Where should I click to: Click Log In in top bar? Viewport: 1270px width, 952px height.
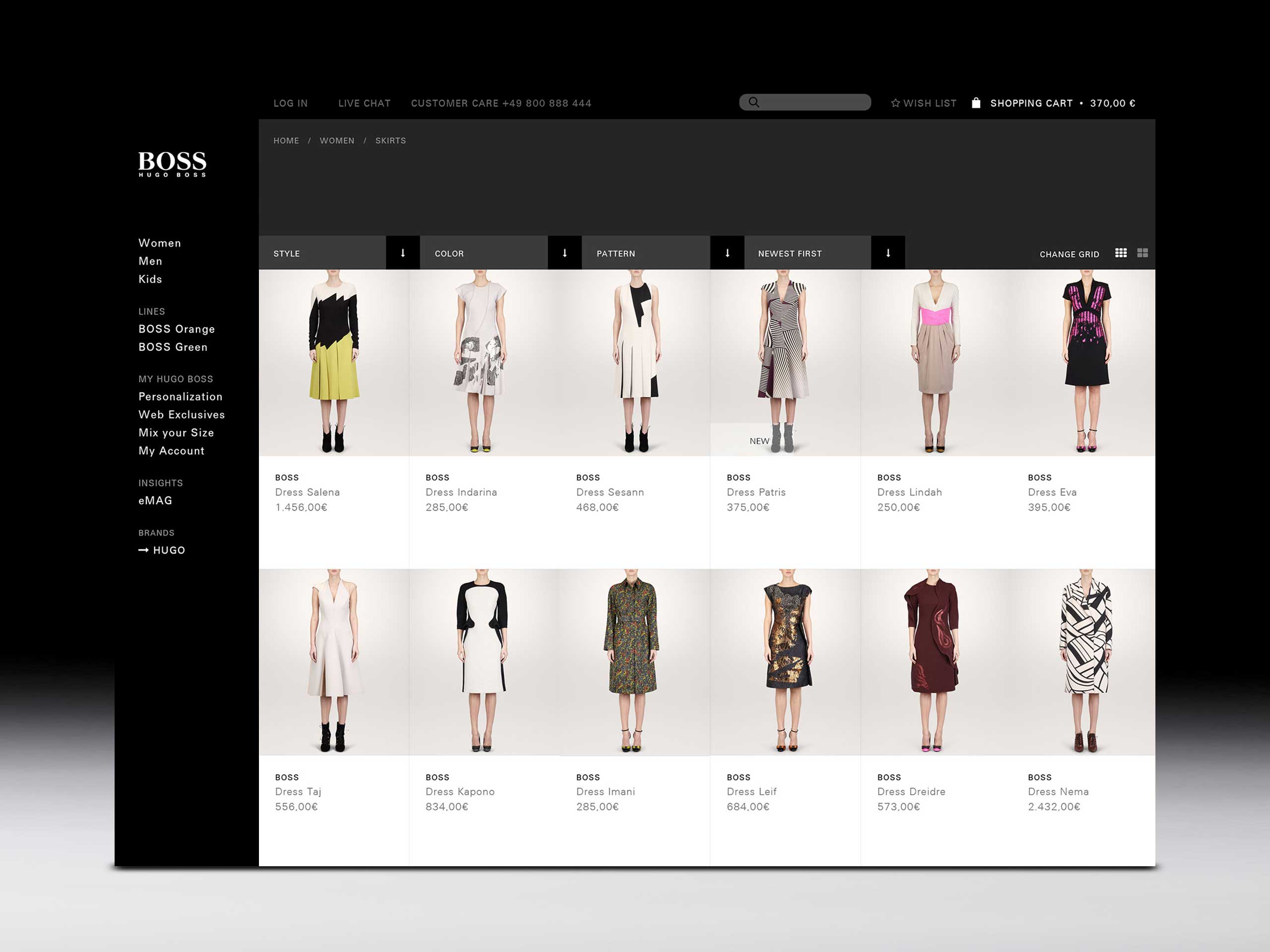pos(291,103)
